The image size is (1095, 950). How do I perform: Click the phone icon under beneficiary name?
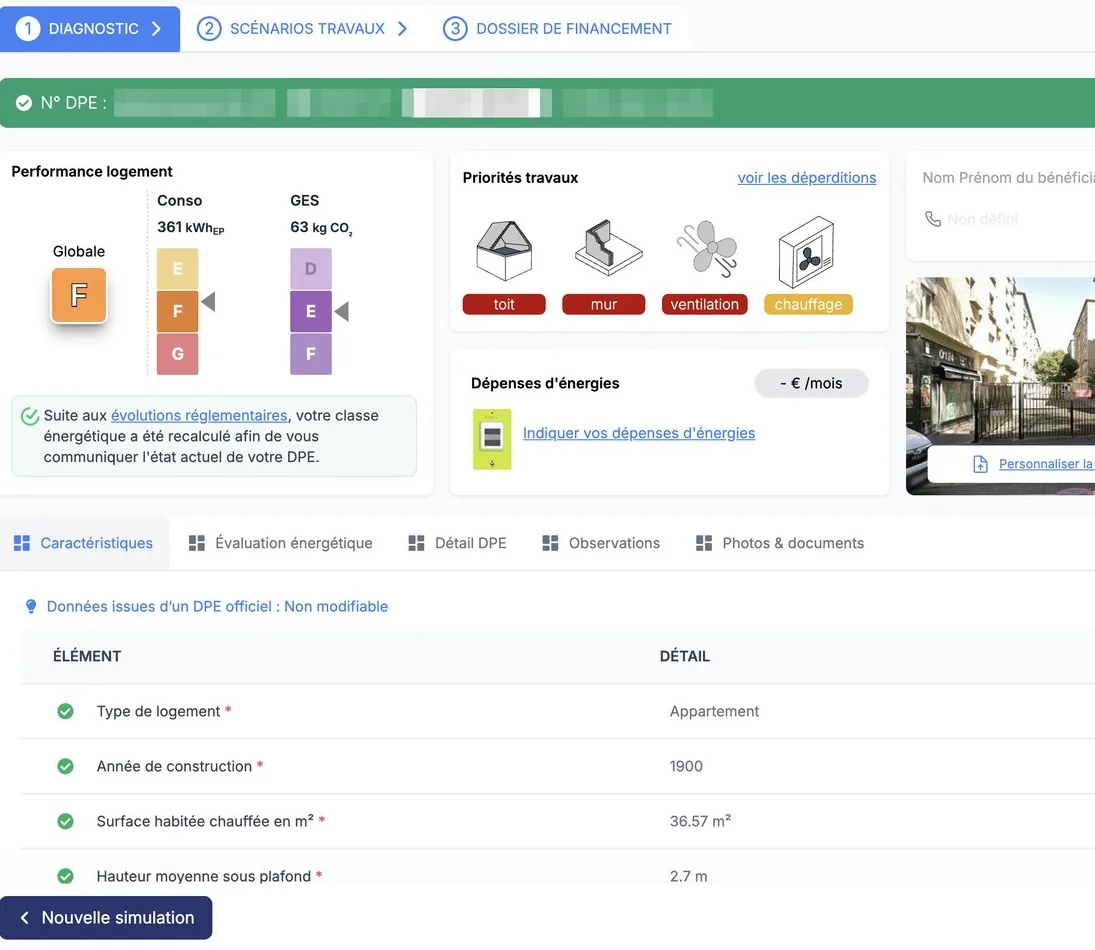pos(933,219)
